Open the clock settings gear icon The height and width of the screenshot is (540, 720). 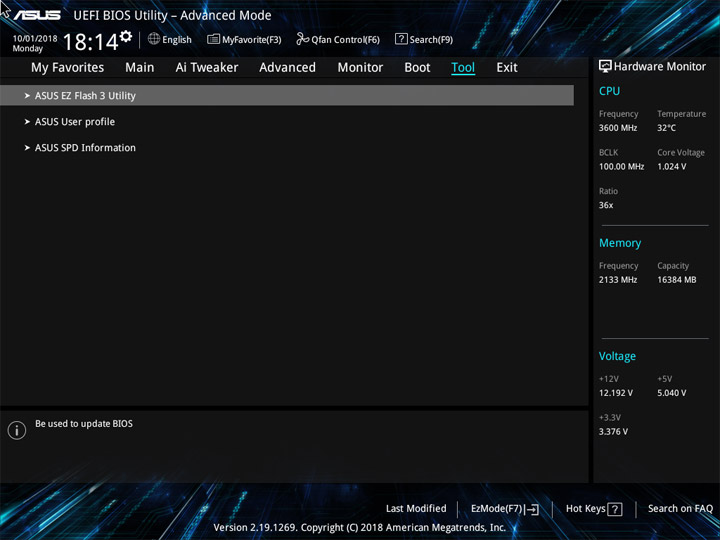click(125, 36)
